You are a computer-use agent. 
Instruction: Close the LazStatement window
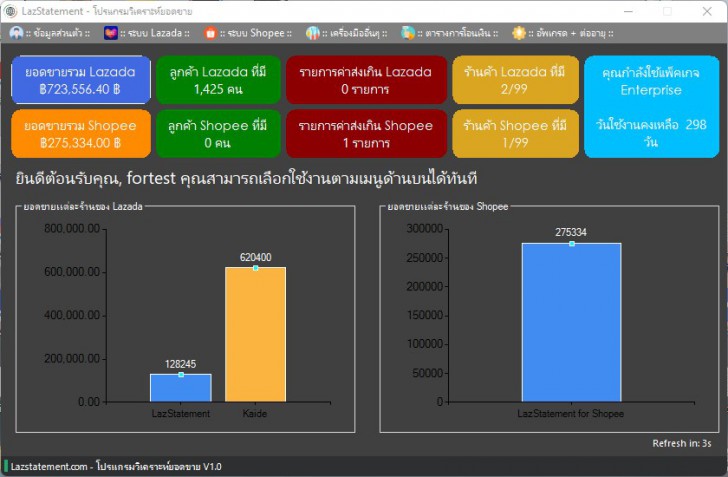pyautogui.click(x=707, y=11)
